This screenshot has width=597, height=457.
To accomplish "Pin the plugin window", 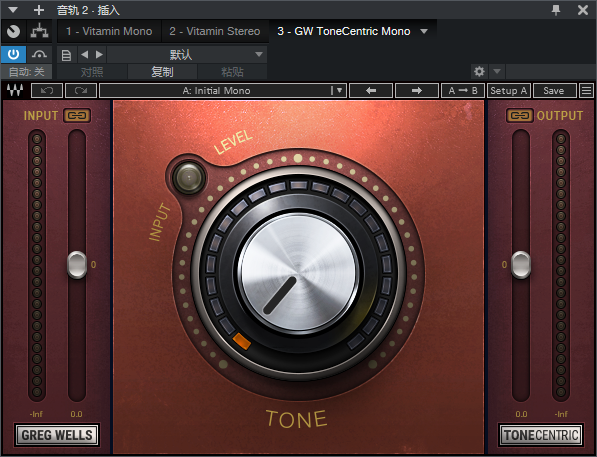I will coord(556,10).
